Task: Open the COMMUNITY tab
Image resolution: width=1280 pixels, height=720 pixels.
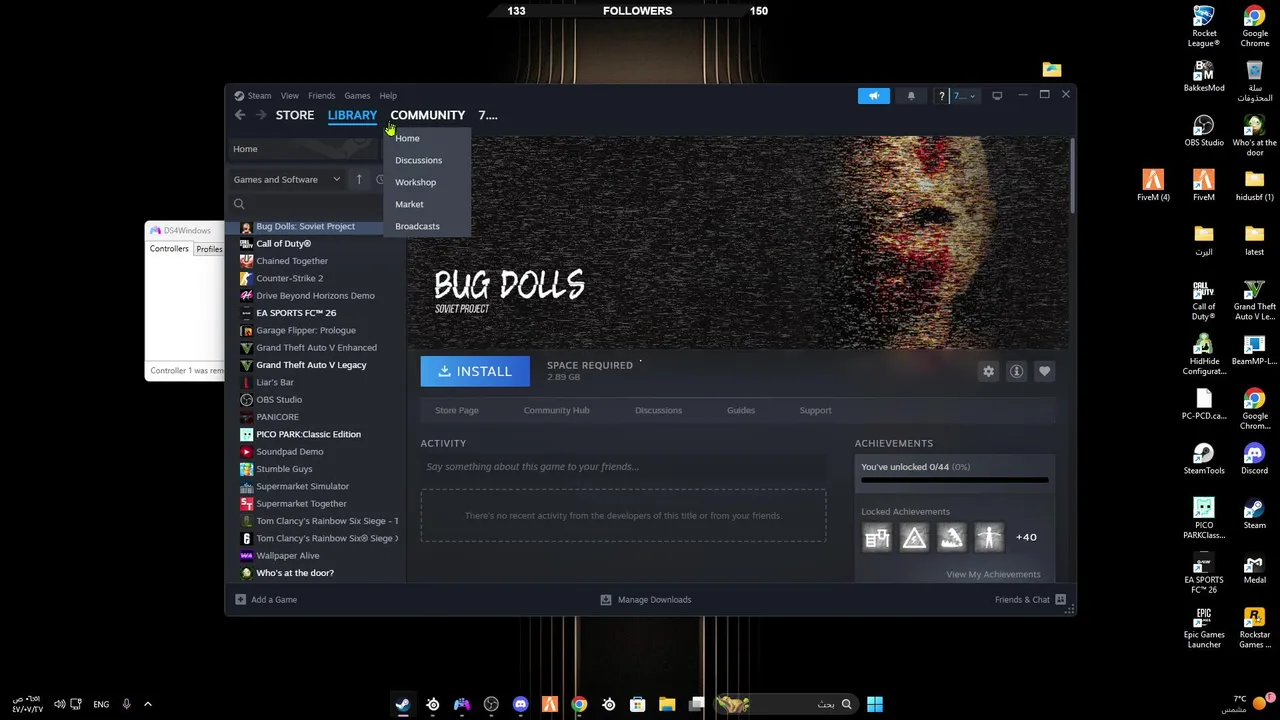Action: tap(427, 115)
